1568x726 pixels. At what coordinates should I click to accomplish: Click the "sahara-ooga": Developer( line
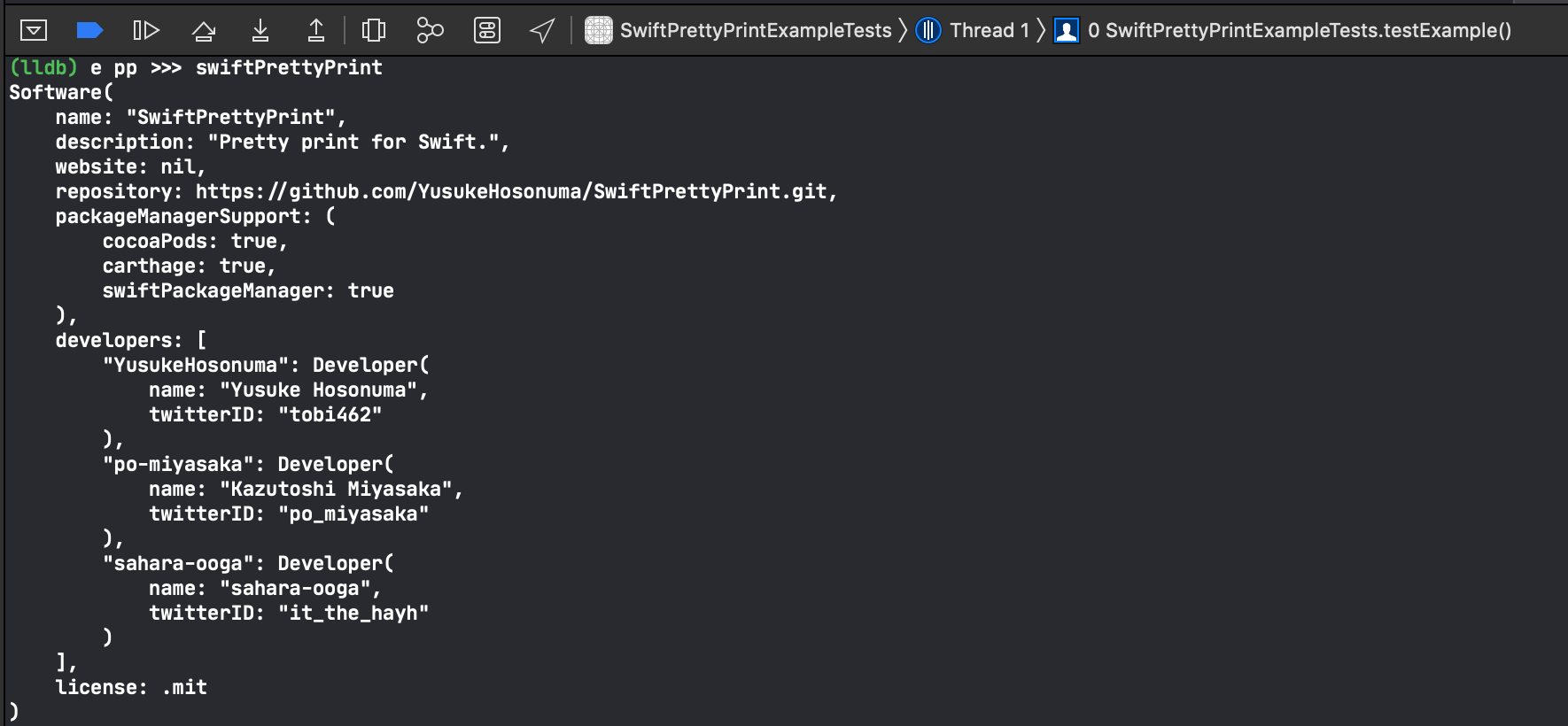point(248,563)
